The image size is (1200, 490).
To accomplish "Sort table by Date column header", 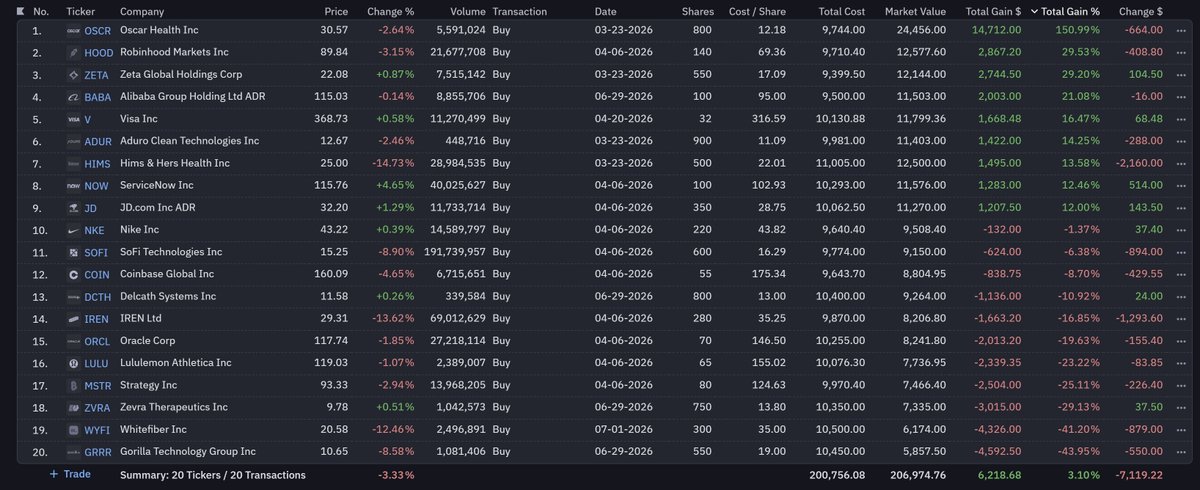I will 606,11.
